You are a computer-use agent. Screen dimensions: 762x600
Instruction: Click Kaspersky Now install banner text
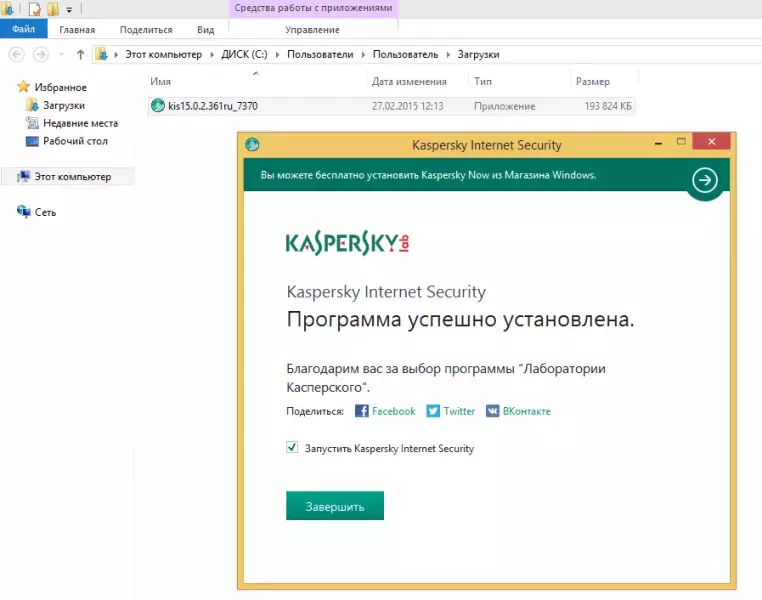pyautogui.click(x=428, y=175)
